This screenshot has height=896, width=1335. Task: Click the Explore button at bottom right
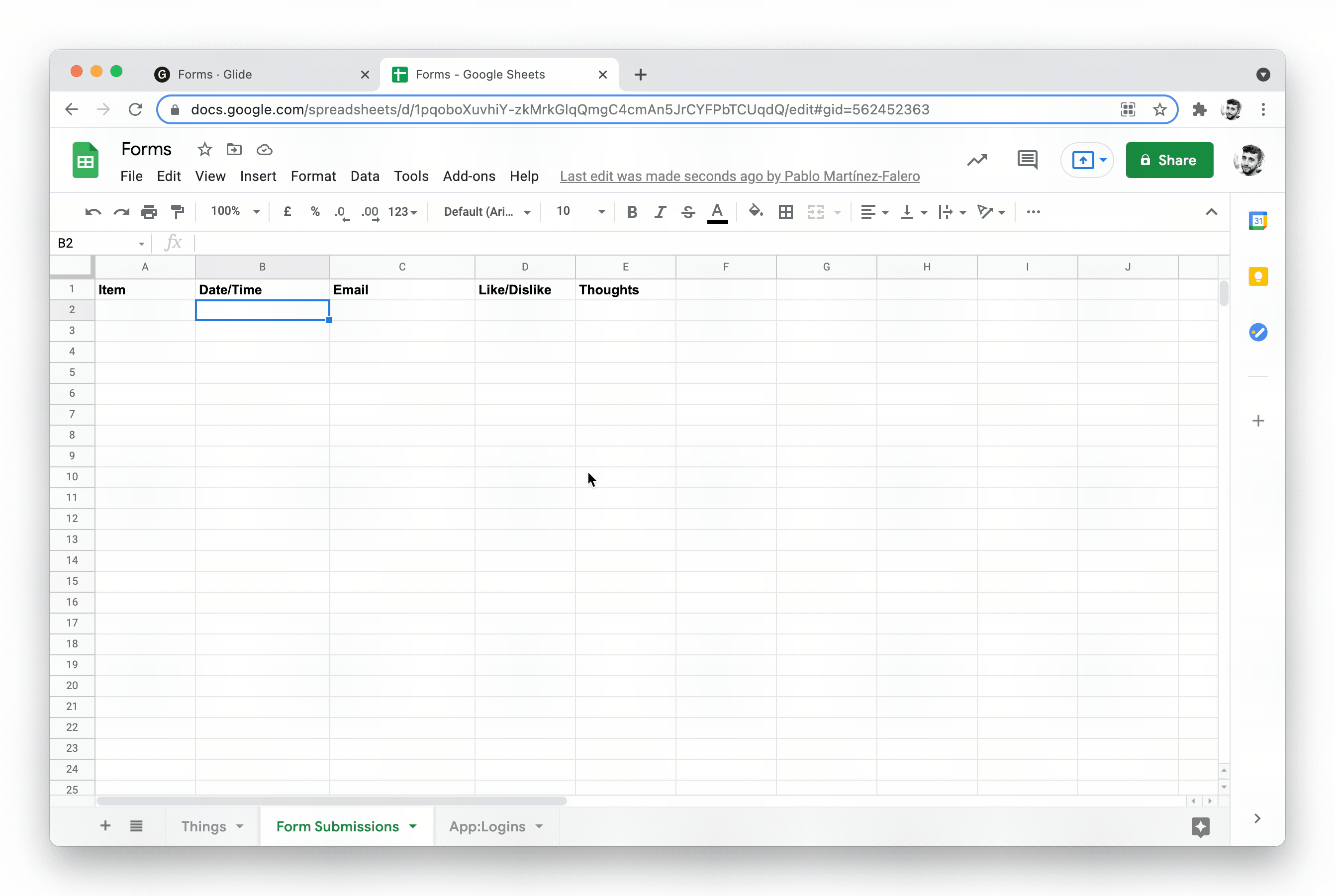click(x=1200, y=826)
